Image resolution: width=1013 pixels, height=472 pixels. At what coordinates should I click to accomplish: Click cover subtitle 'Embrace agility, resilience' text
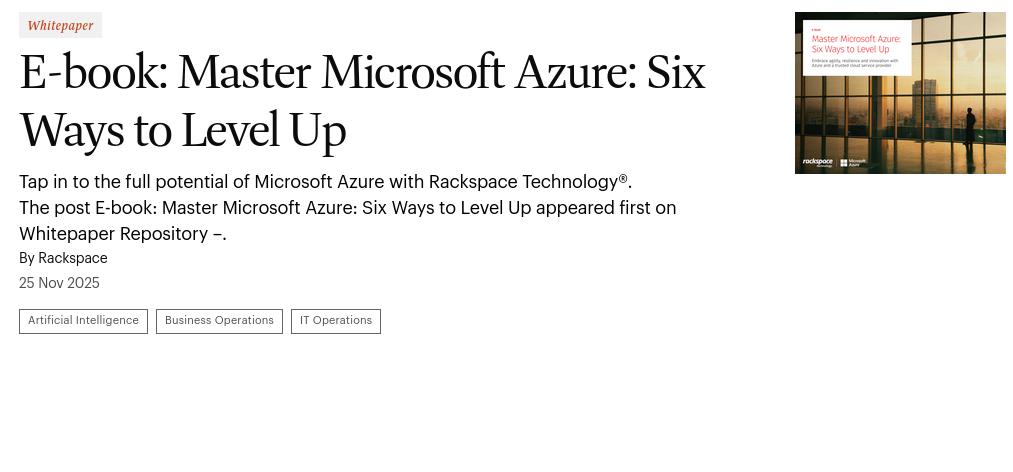tap(855, 64)
